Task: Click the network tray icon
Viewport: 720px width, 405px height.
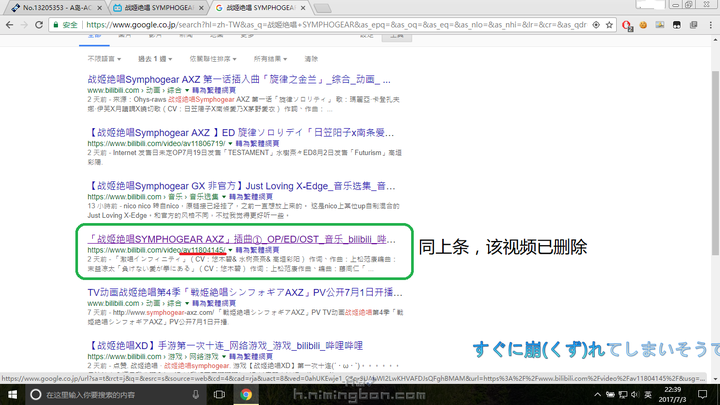Action: pos(623,394)
